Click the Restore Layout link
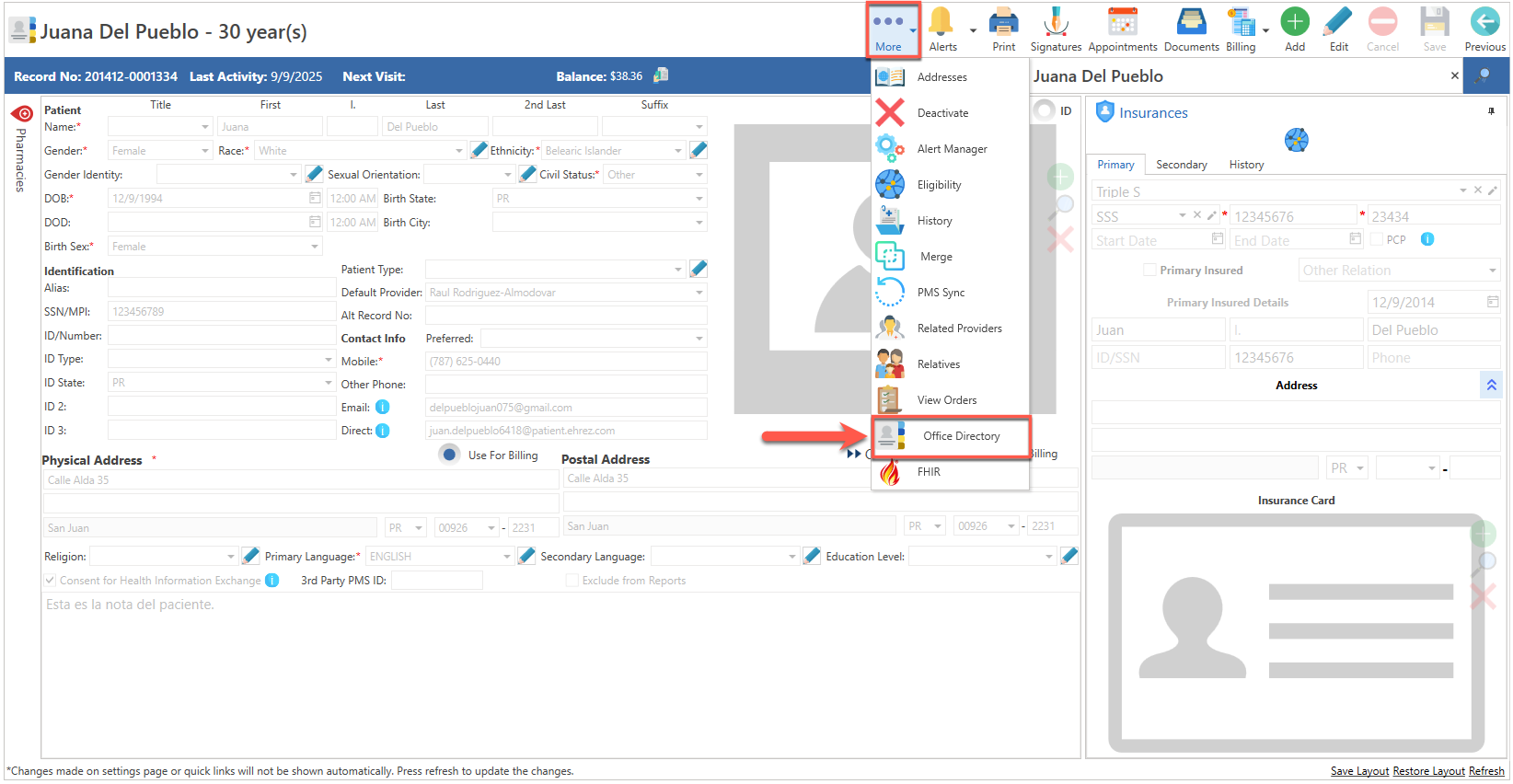 click(x=1428, y=771)
